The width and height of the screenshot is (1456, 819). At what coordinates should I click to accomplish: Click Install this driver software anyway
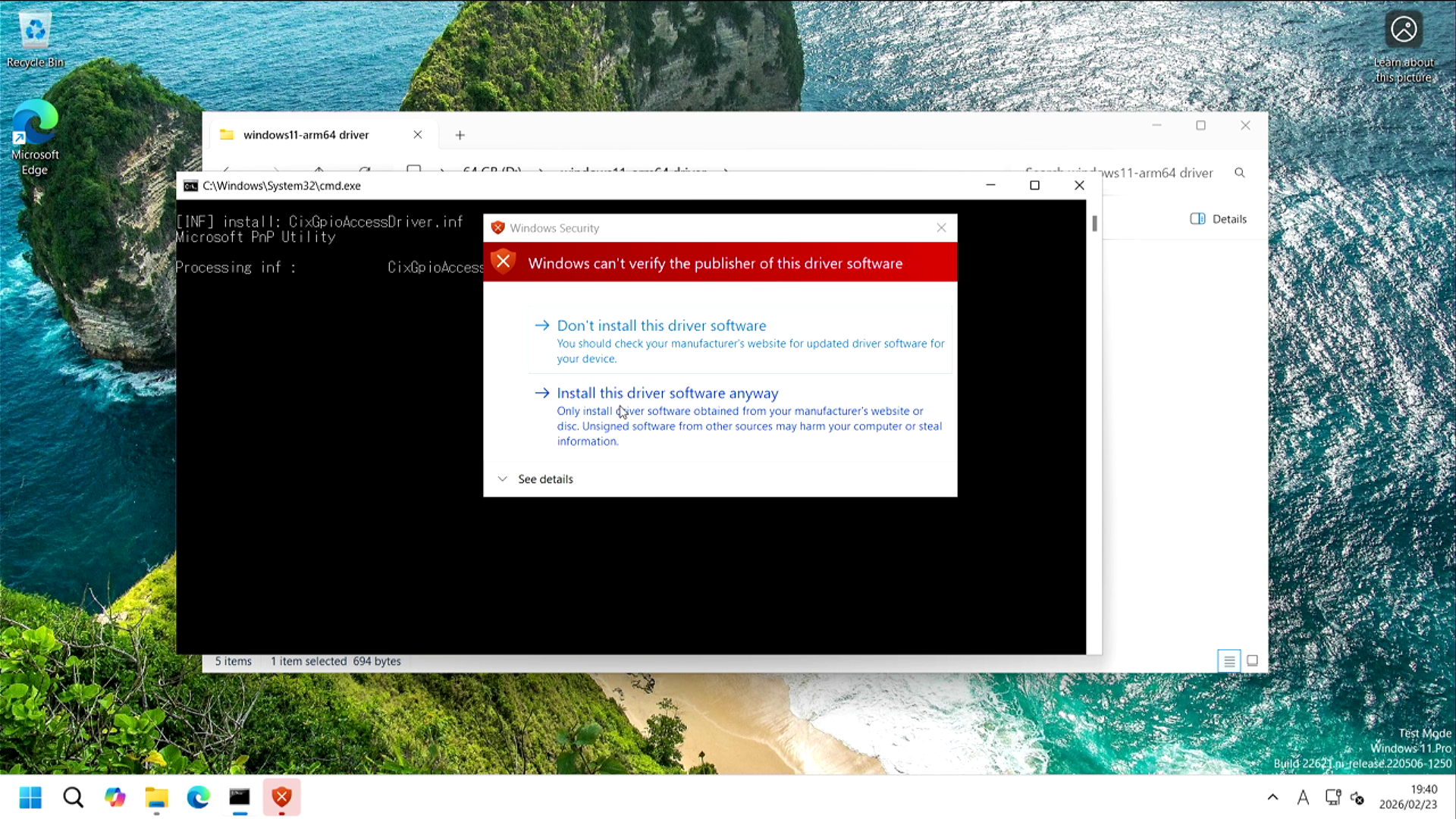coord(667,393)
